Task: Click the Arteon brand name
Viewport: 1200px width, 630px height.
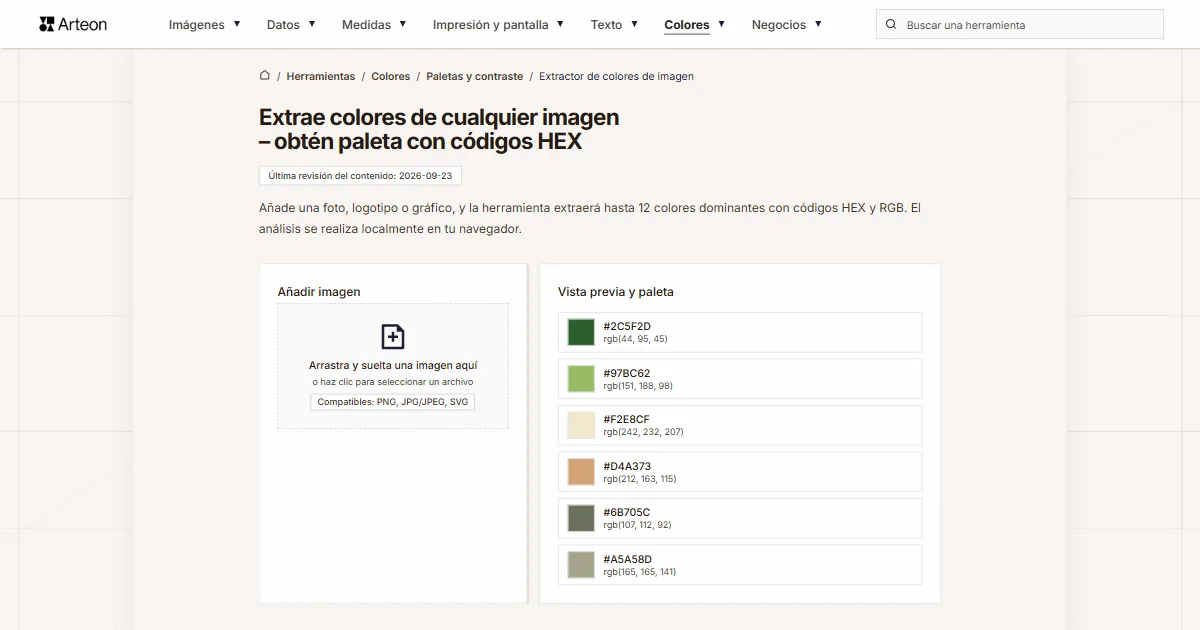Action: point(84,24)
